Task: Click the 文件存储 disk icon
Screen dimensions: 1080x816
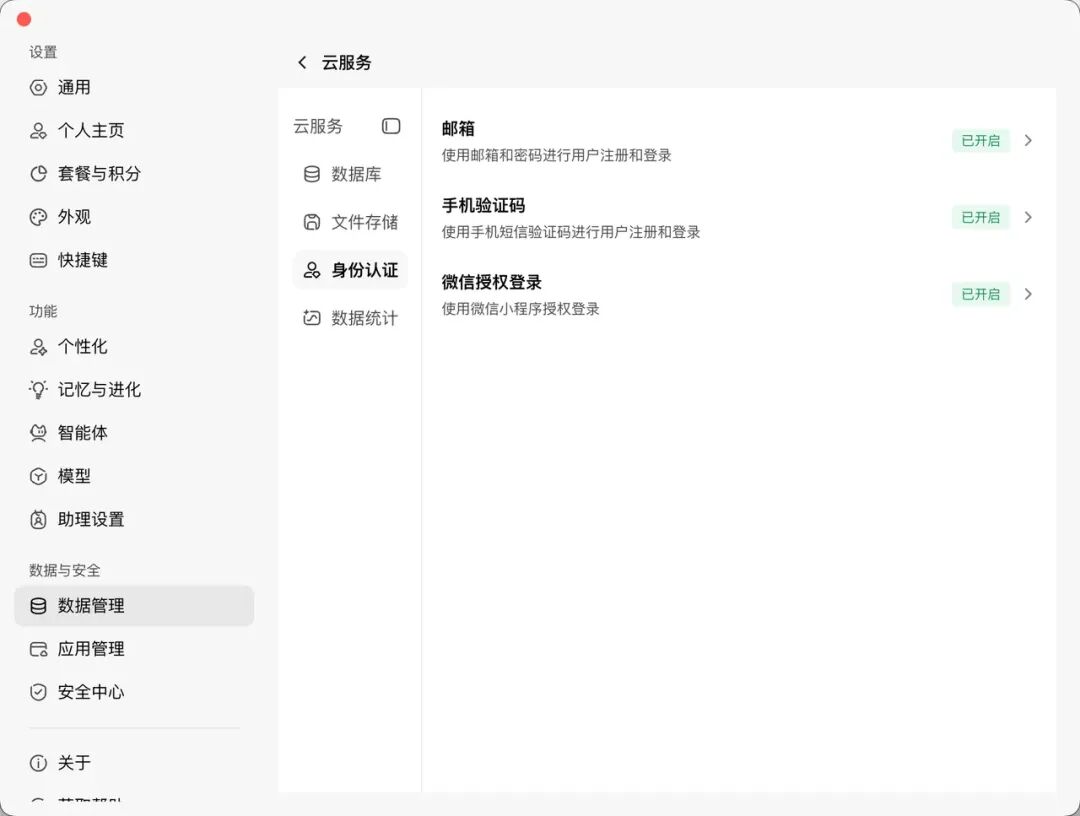Action: (312, 222)
